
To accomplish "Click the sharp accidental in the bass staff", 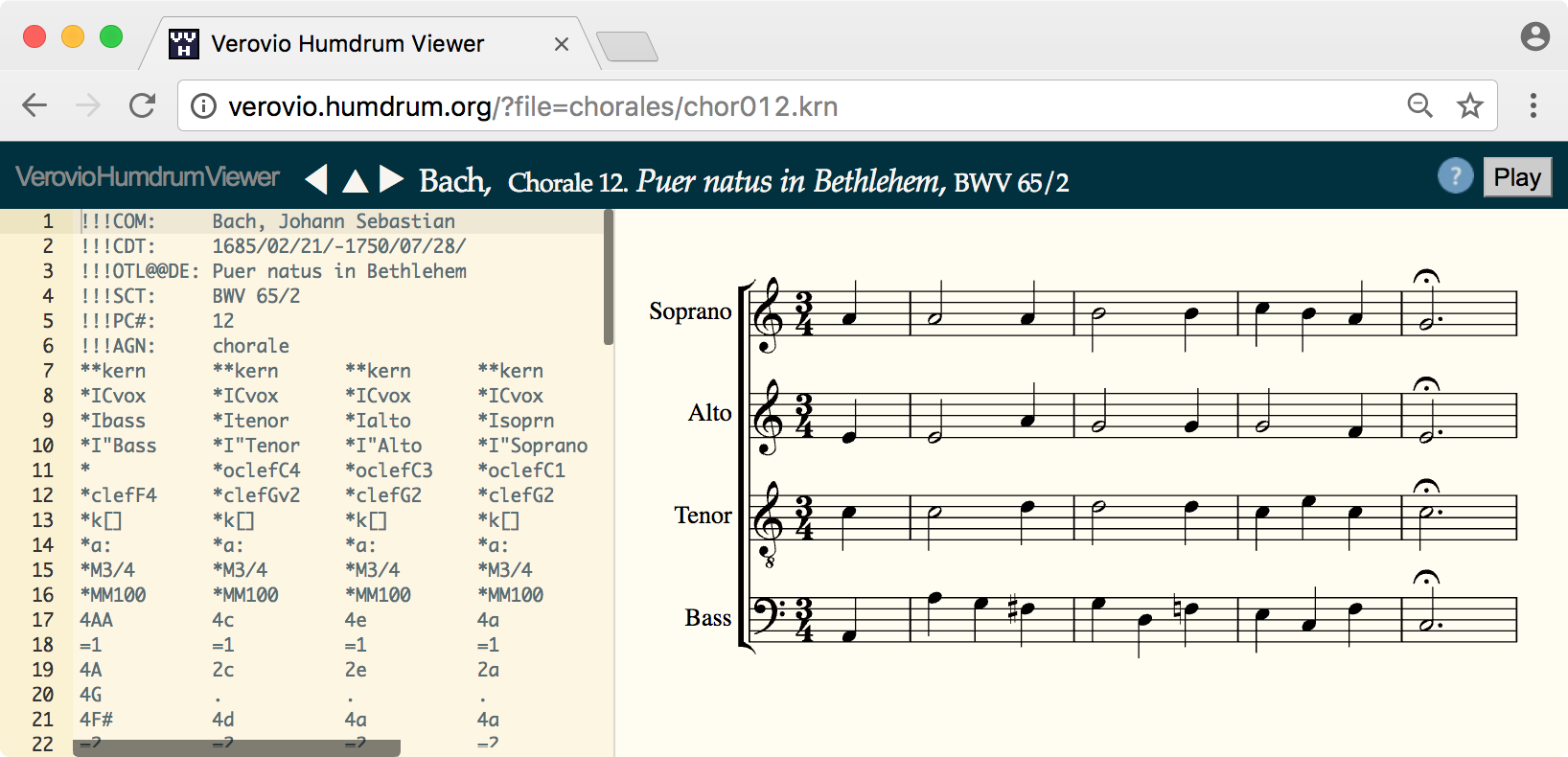I will tap(1012, 609).
